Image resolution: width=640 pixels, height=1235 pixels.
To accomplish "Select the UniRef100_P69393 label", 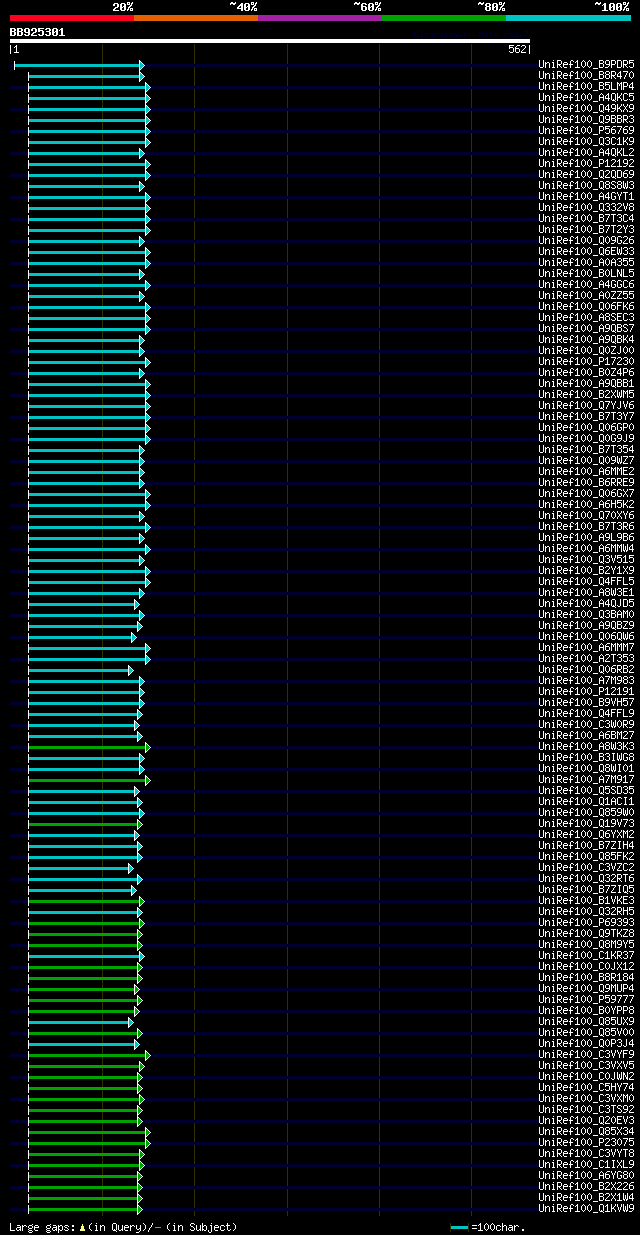I will coord(586,922).
